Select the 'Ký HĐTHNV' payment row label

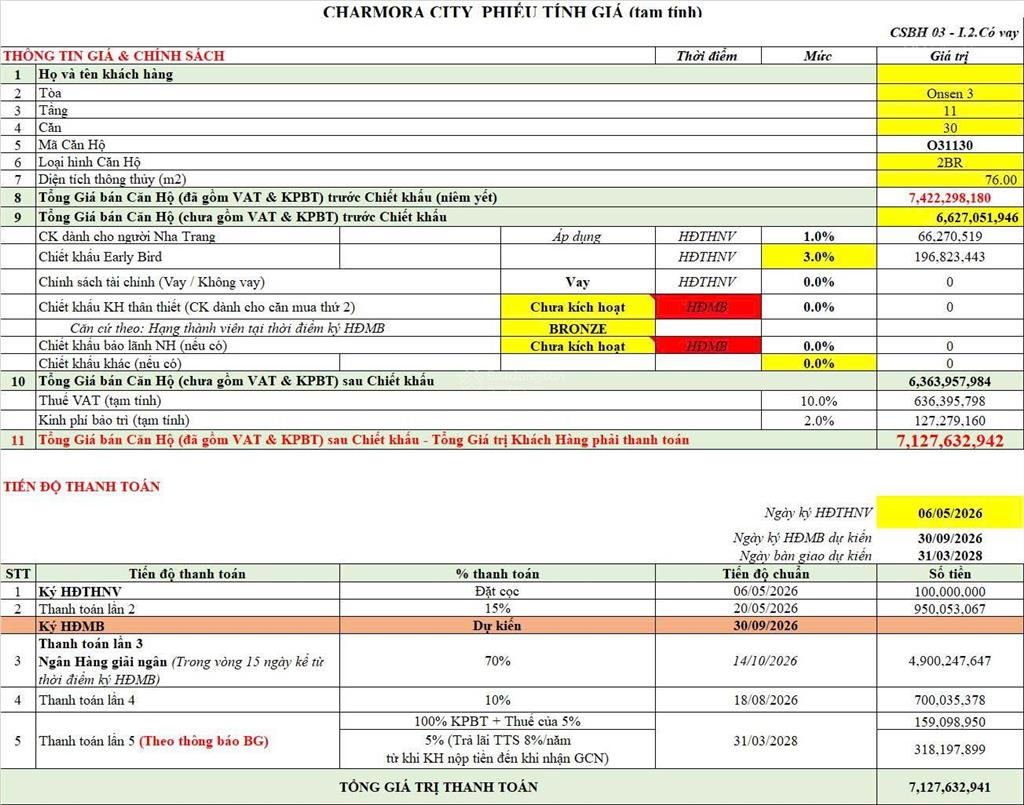[x=80, y=592]
